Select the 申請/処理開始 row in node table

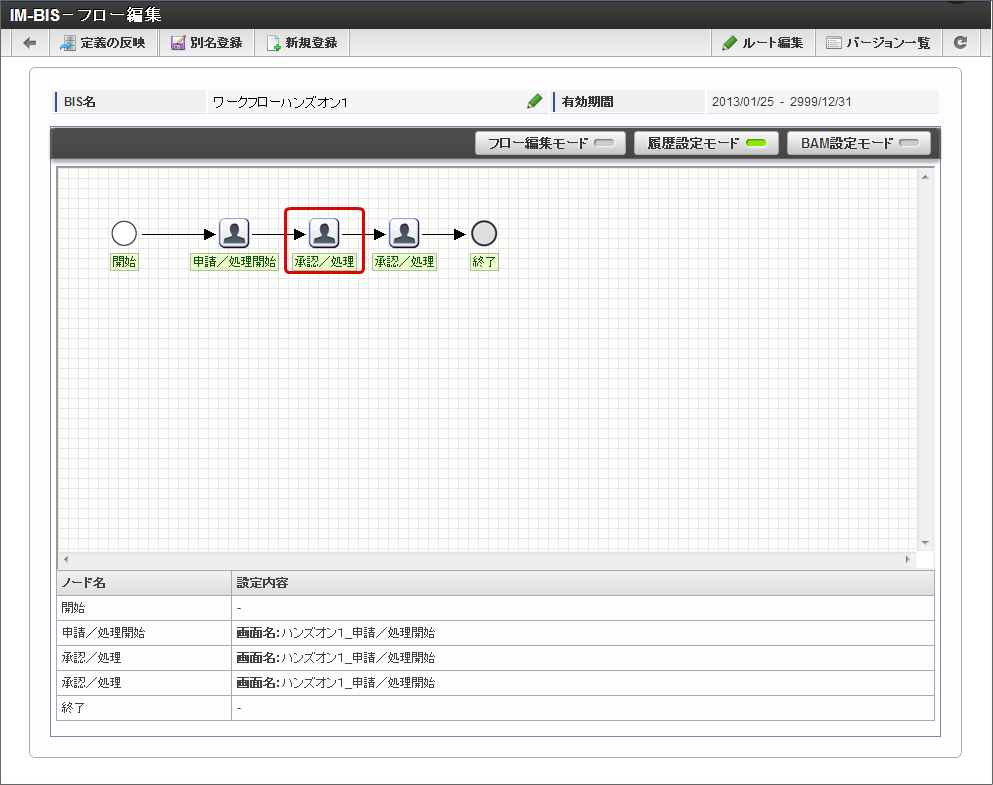pyautogui.click(x=495, y=633)
